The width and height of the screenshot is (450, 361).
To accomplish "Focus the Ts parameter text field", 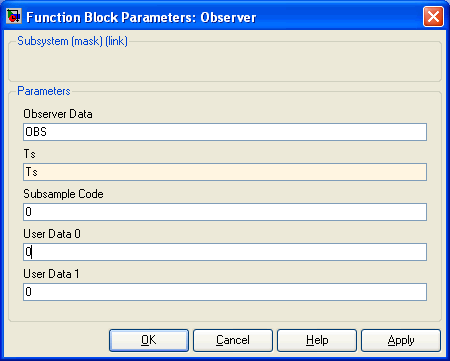I will pos(225,172).
